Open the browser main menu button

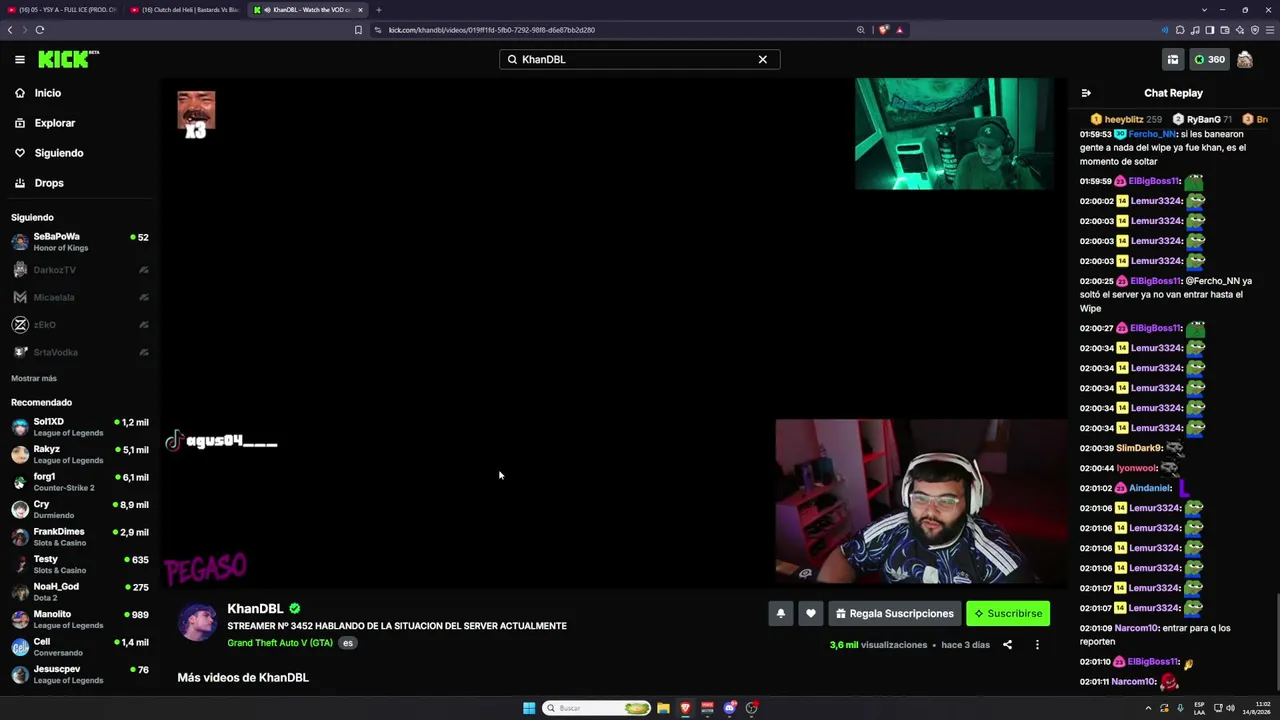[x=1269, y=30]
